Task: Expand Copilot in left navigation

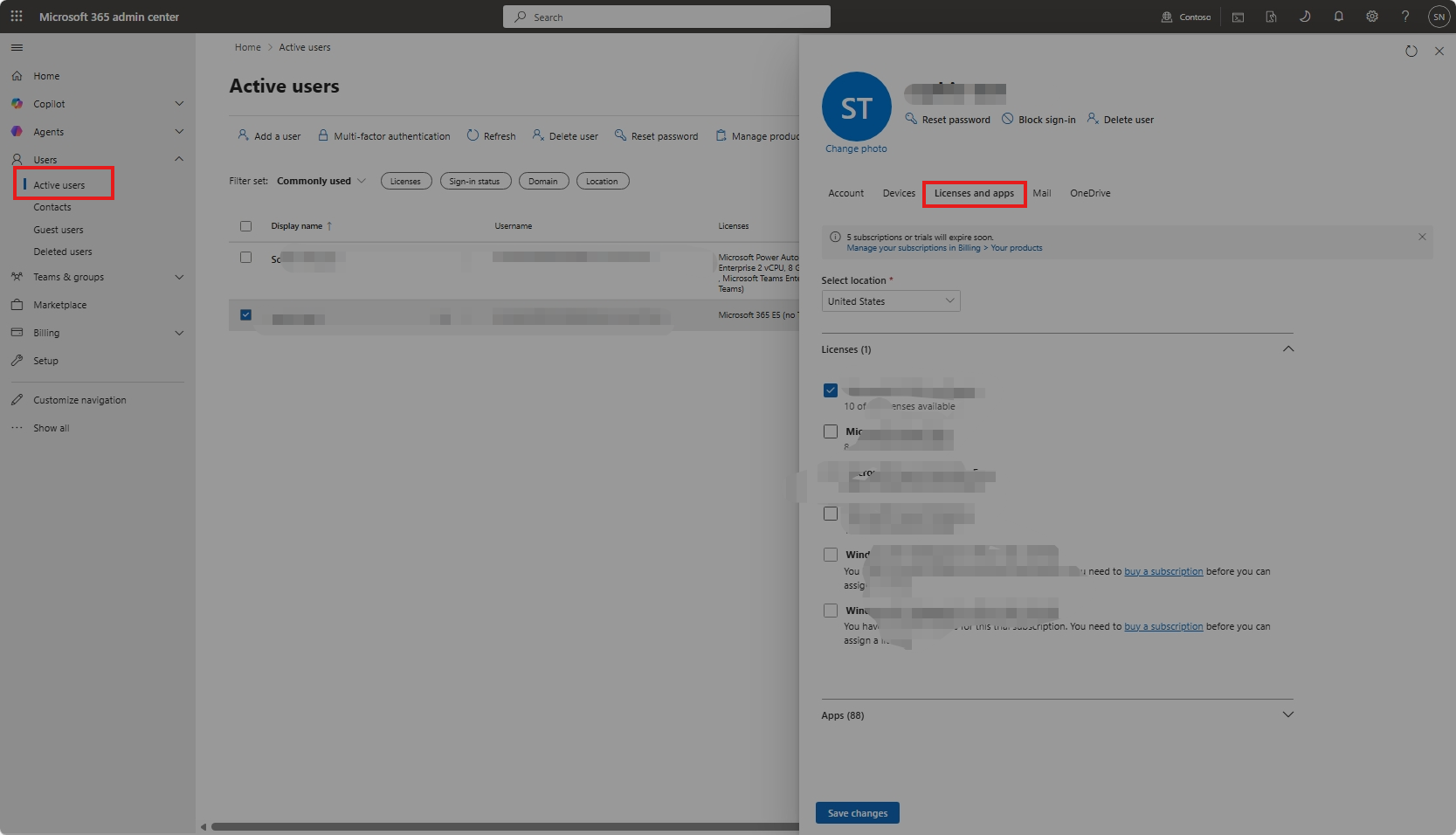Action: click(179, 104)
